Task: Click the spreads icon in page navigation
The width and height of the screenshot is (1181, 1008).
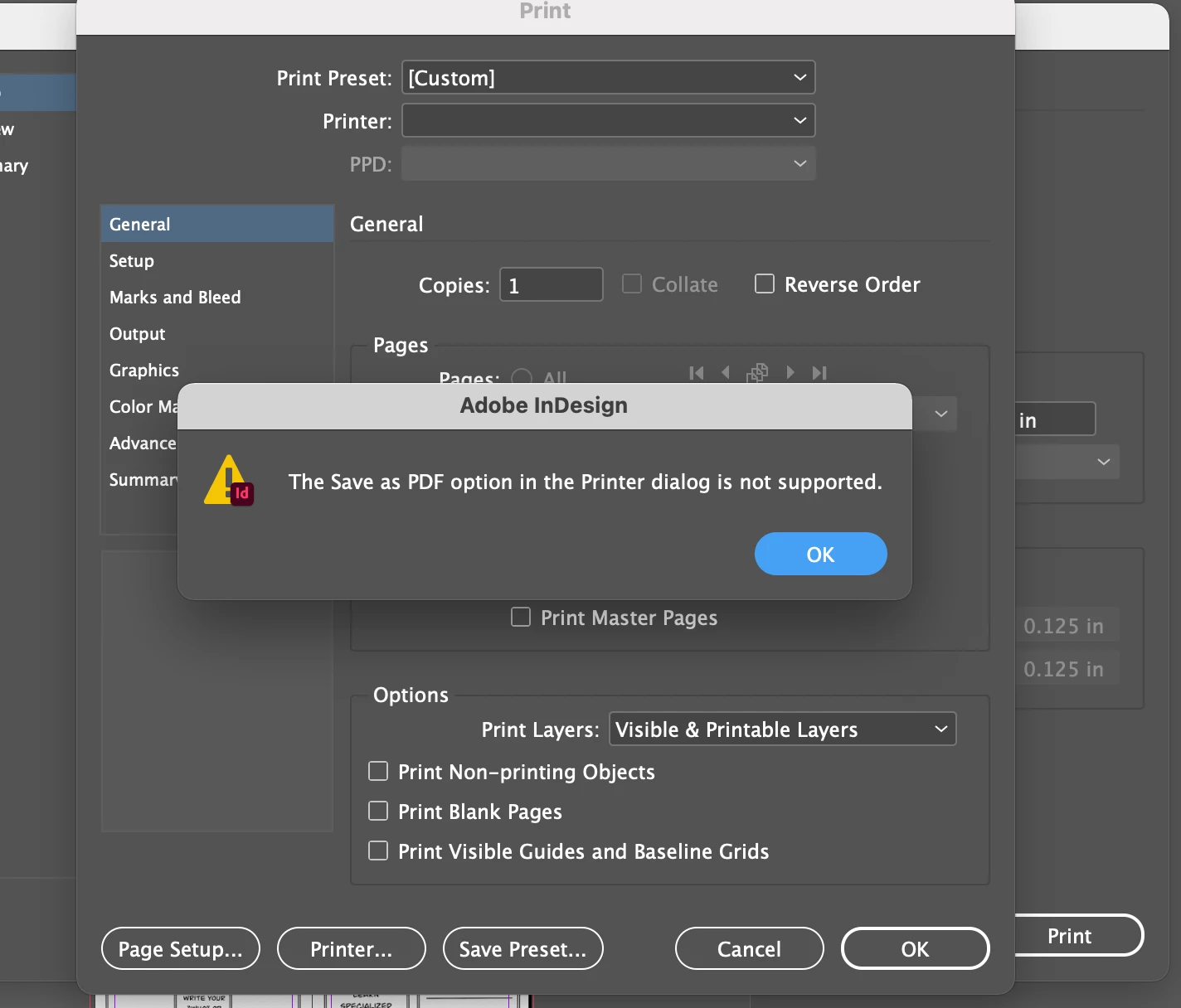Action: (757, 373)
